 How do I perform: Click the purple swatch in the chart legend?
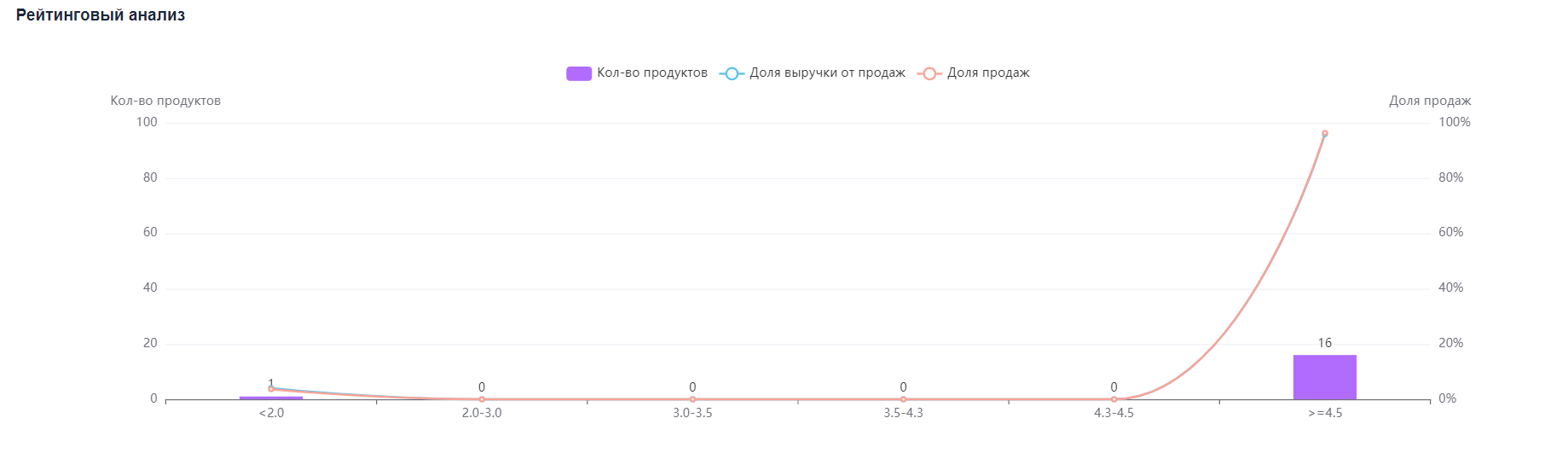(x=578, y=73)
